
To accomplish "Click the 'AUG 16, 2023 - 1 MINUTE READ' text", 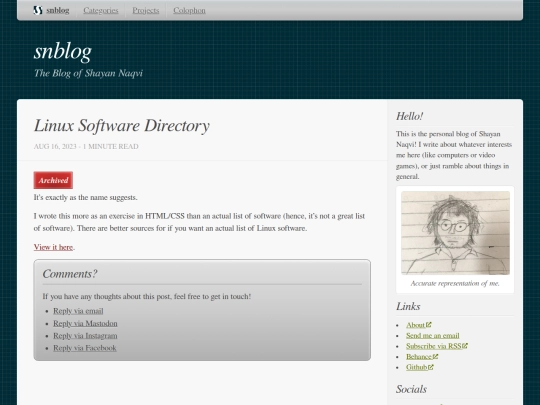I will (x=86, y=147).
